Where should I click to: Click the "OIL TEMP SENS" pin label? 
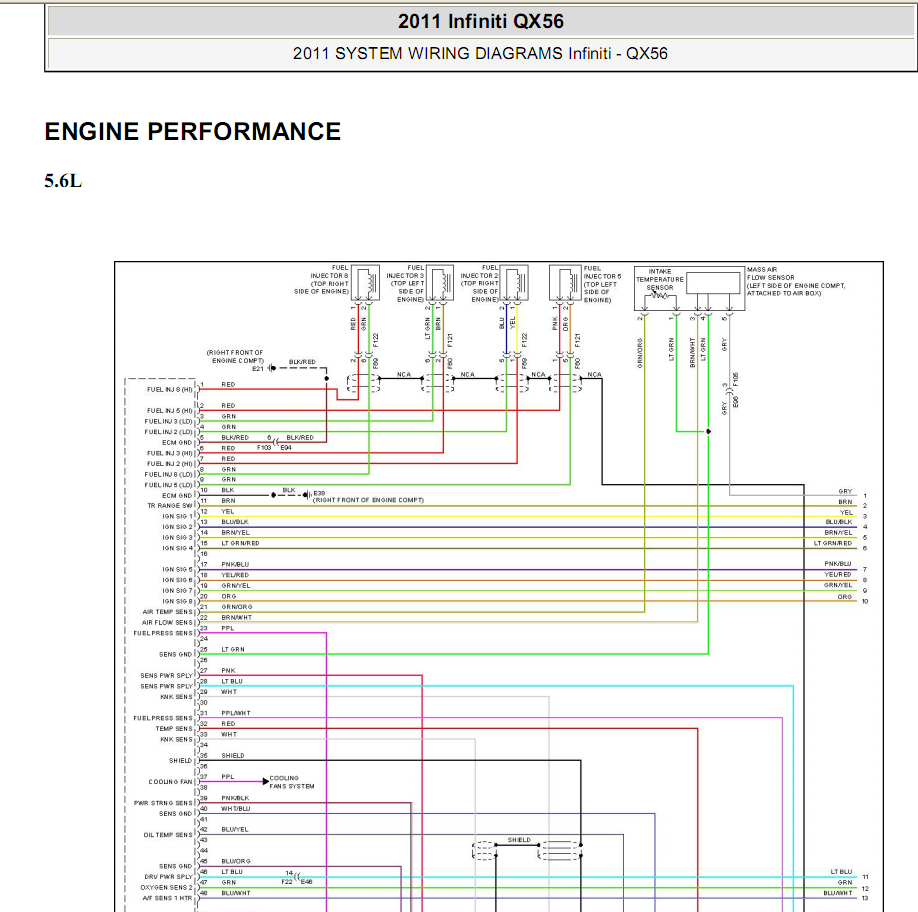[x=168, y=835]
